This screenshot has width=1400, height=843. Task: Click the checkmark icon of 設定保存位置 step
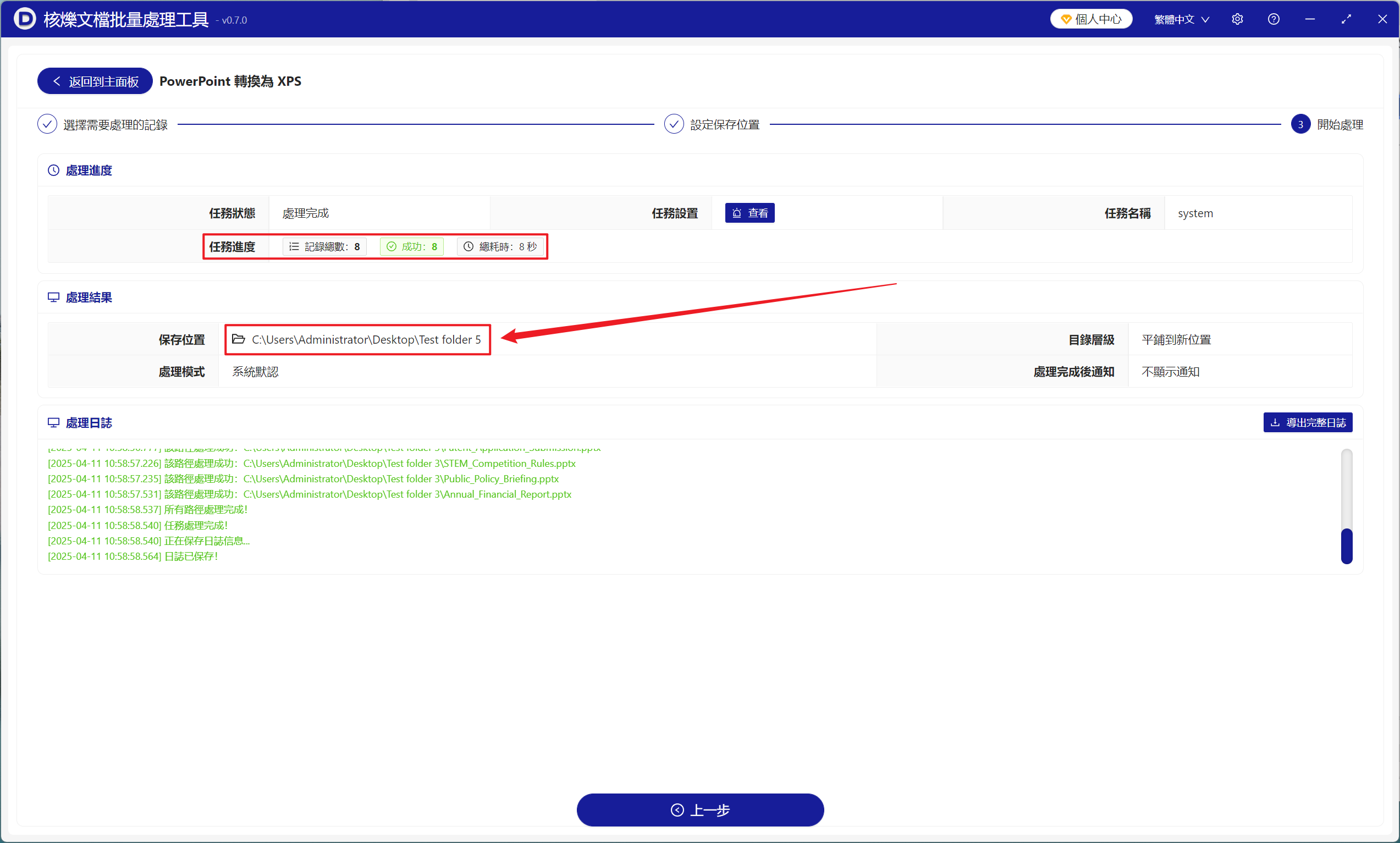tap(674, 124)
